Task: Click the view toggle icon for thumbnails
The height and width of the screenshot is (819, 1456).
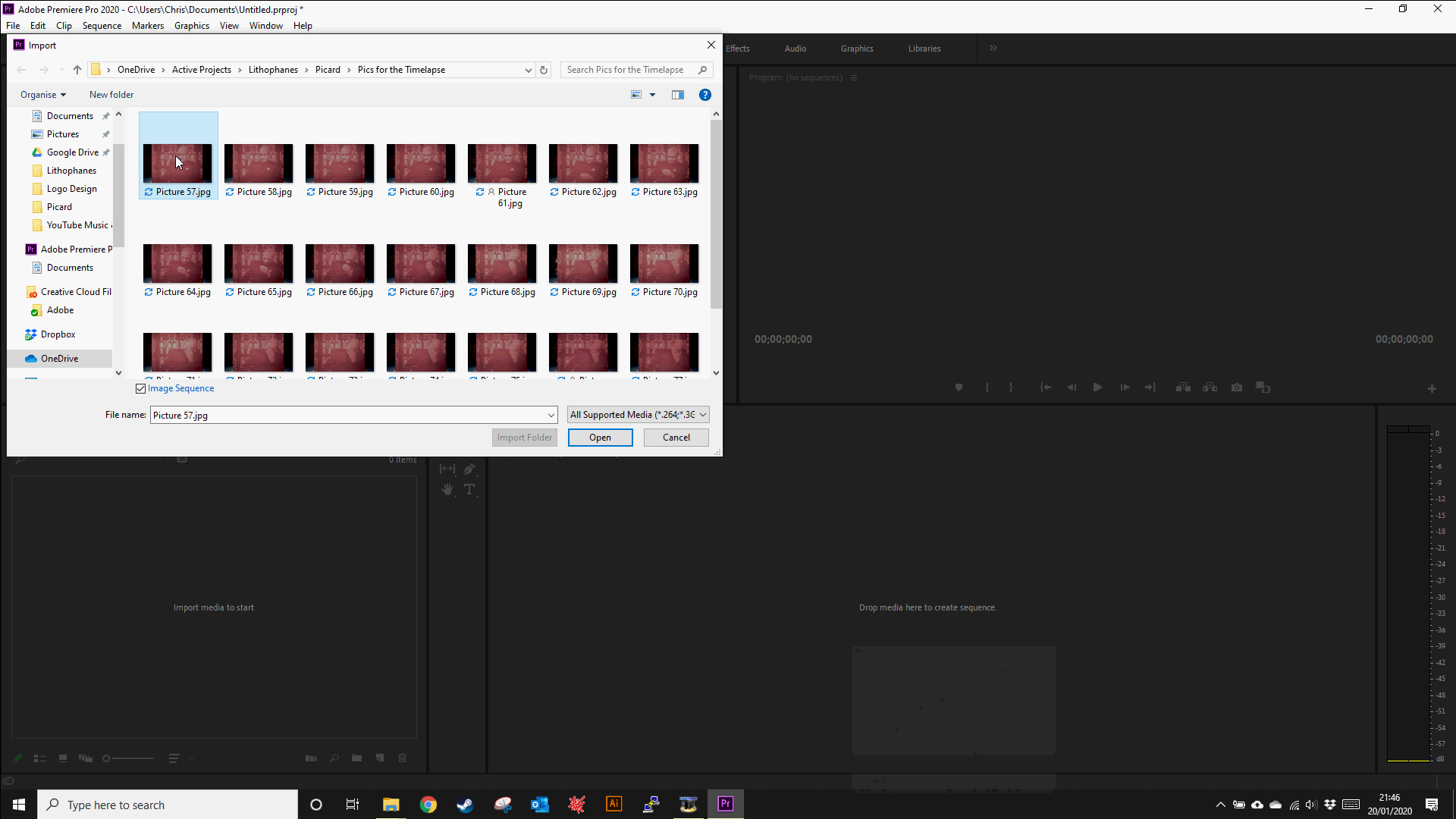Action: pos(636,94)
